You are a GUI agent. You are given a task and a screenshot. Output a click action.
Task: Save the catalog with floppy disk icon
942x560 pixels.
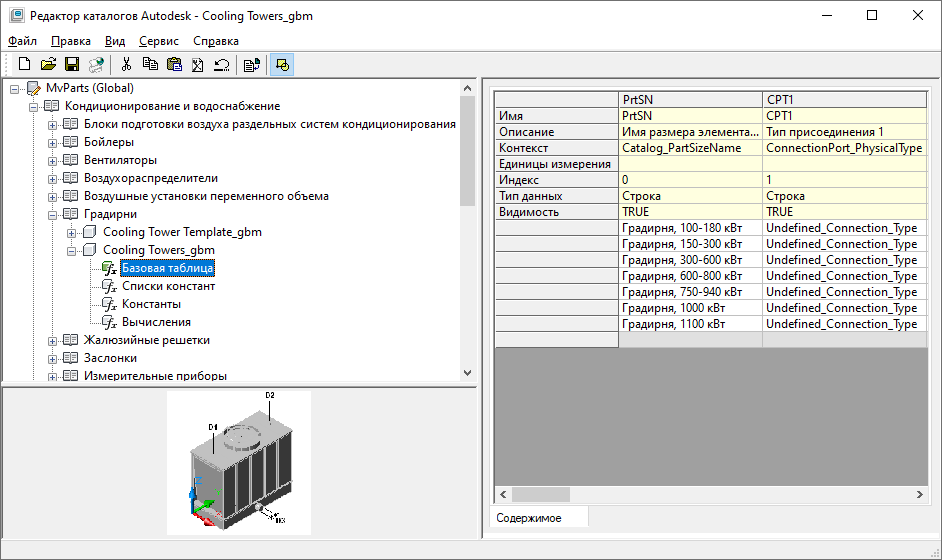pos(72,64)
